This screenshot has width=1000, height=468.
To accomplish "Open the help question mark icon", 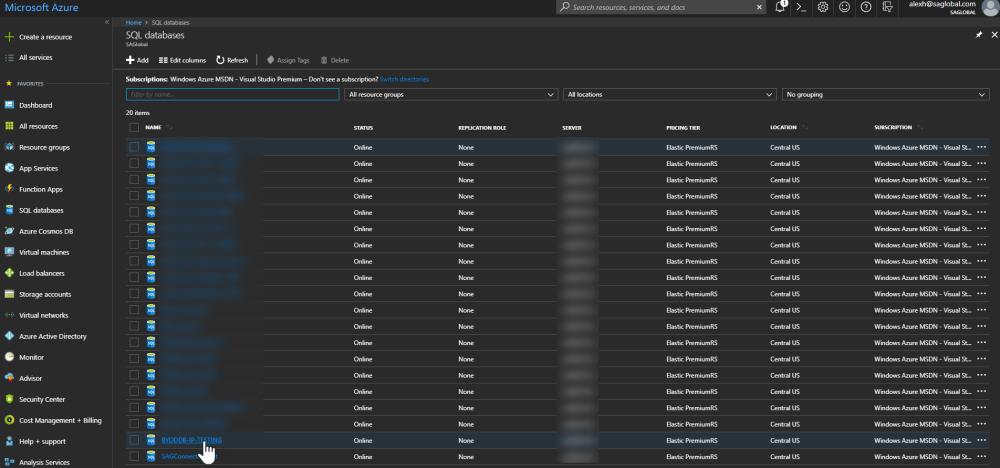I will tap(865, 7).
